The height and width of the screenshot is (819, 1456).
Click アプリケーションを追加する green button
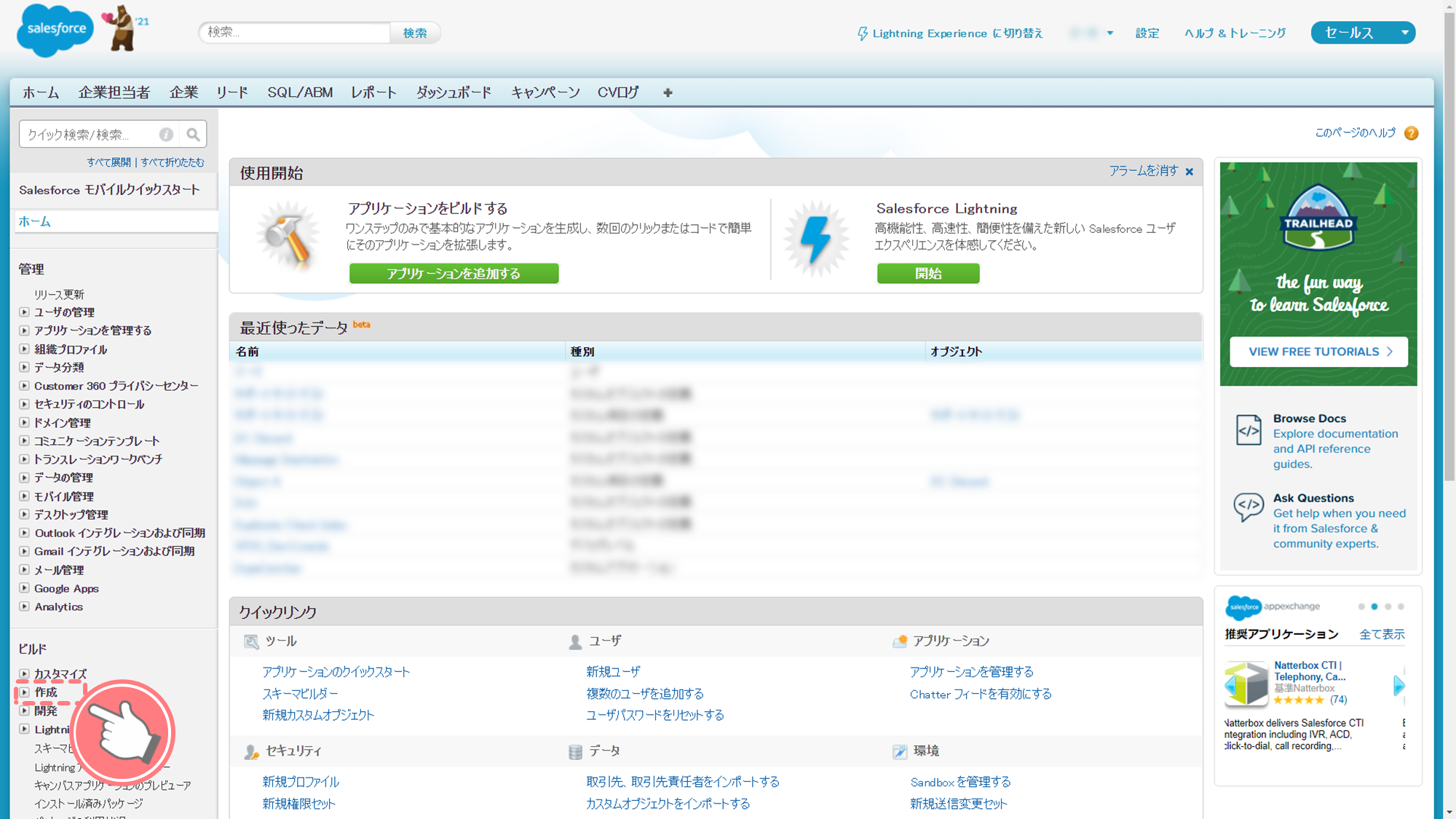point(454,274)
